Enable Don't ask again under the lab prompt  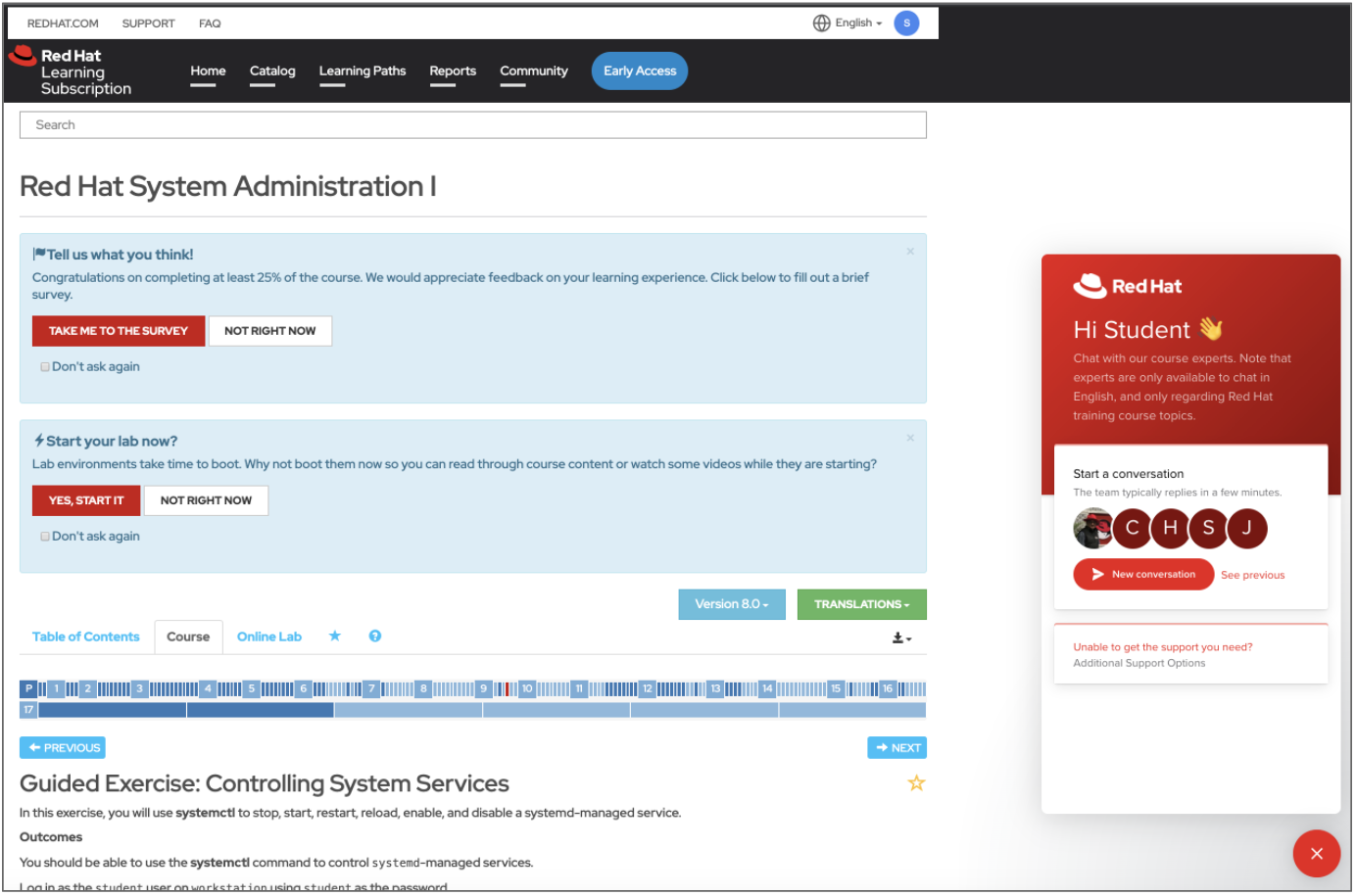point(44,536)
